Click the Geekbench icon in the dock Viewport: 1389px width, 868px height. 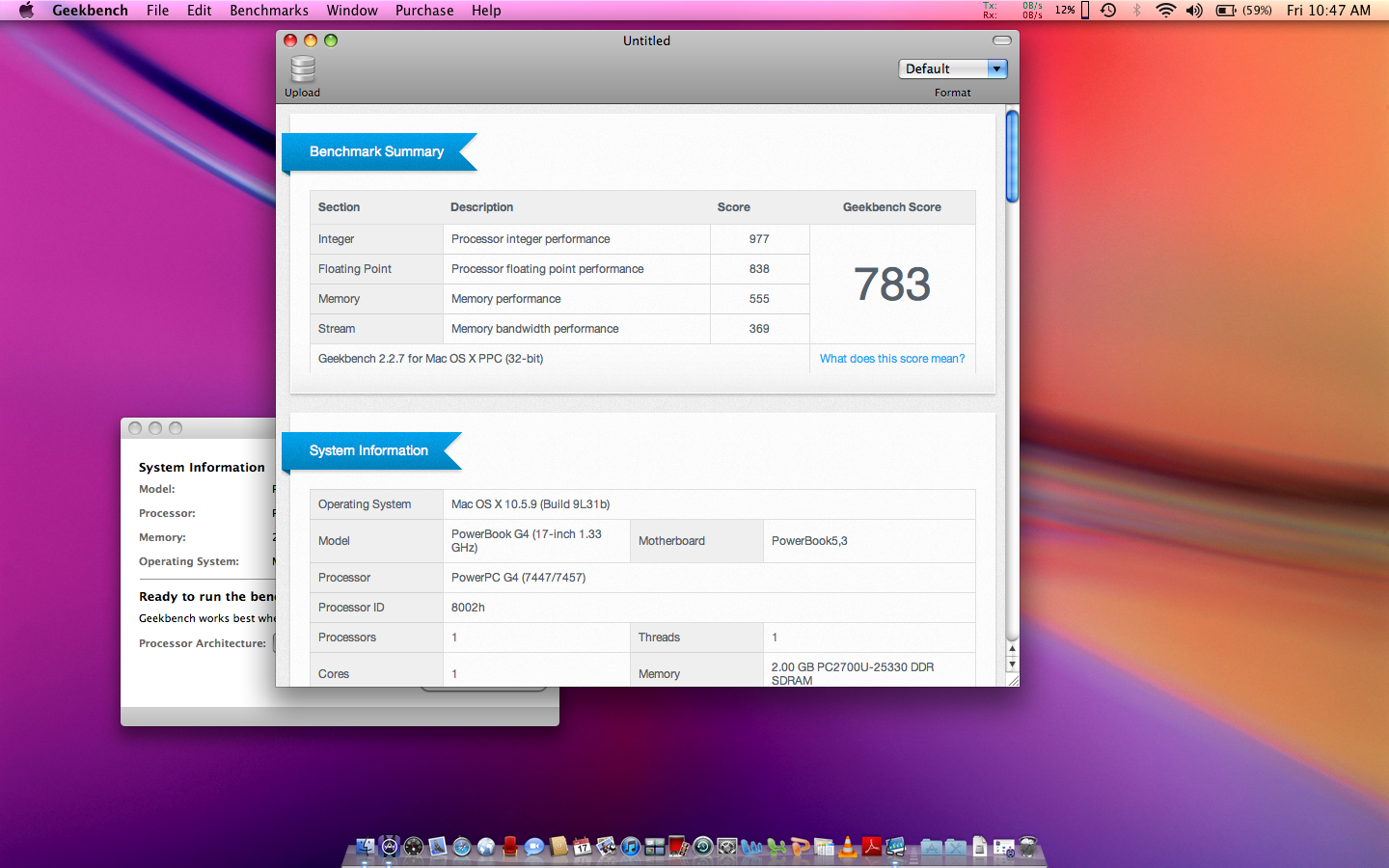coord(897,847)
